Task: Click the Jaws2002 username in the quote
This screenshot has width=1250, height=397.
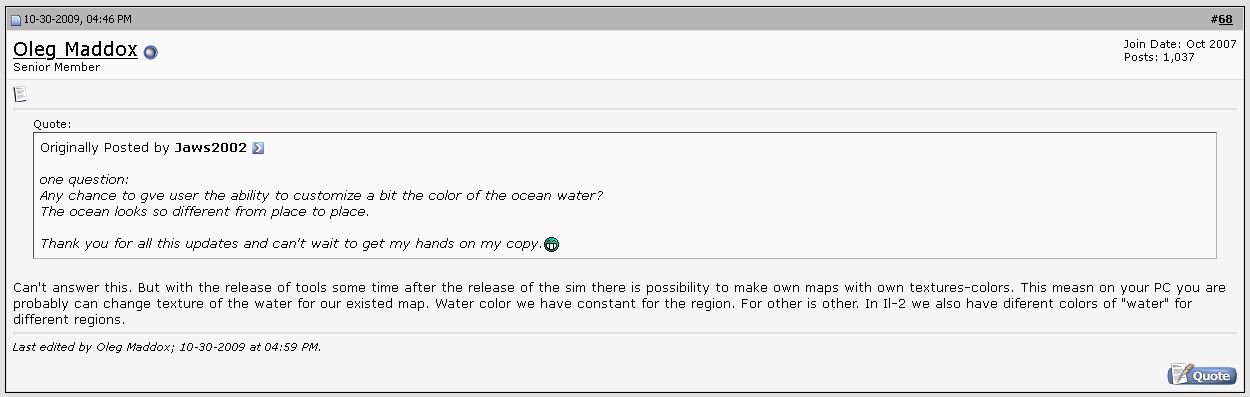Action: point(210,148)
